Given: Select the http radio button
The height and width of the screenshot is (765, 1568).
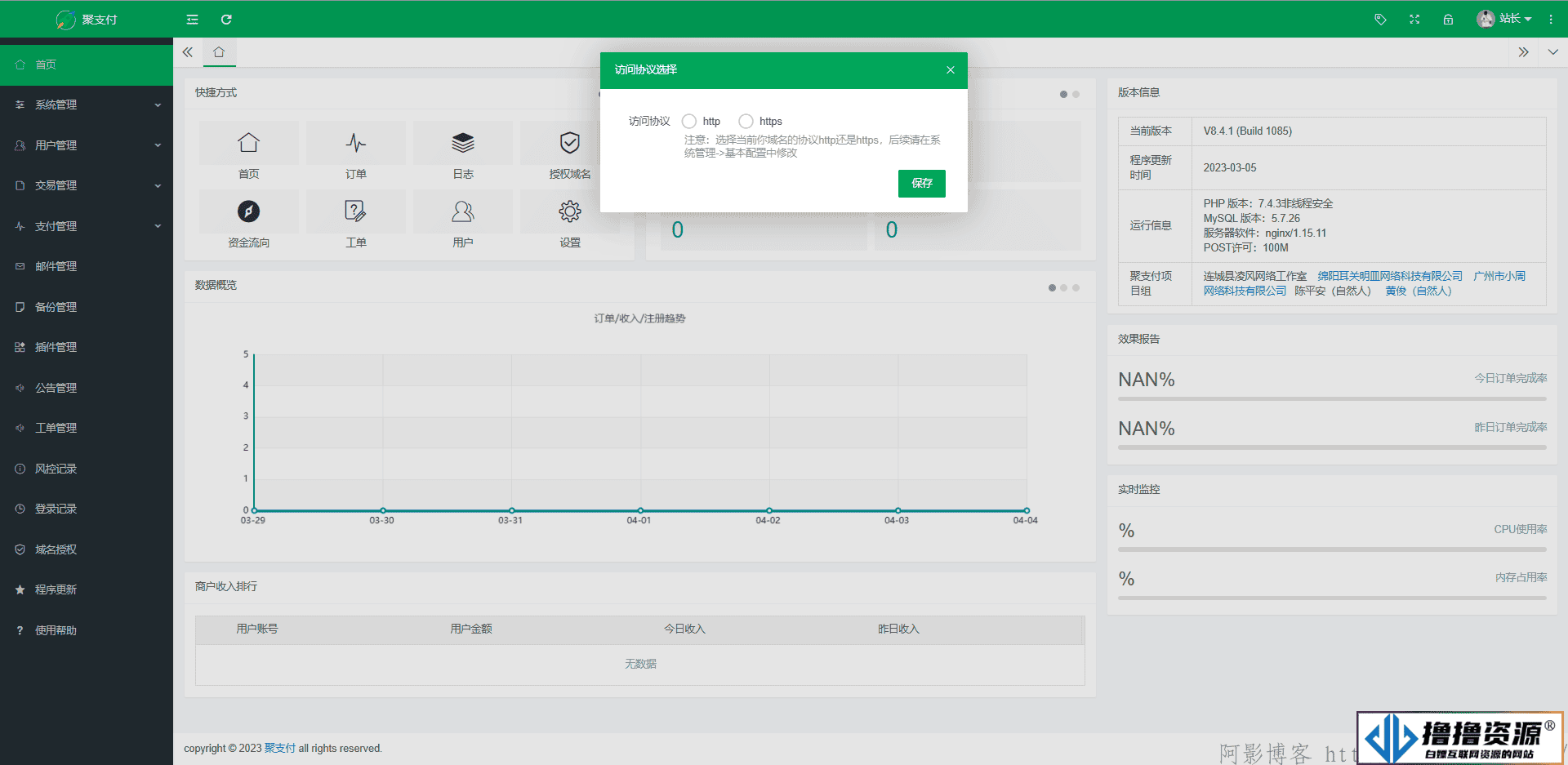Looking at the screenshot, I should tap(689, 121).
